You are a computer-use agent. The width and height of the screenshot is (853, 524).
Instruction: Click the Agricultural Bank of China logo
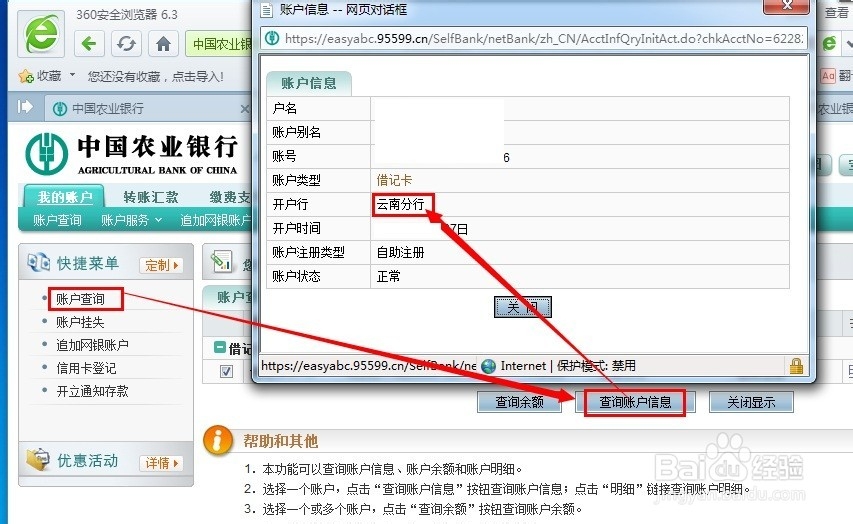(x=47, y=154)
